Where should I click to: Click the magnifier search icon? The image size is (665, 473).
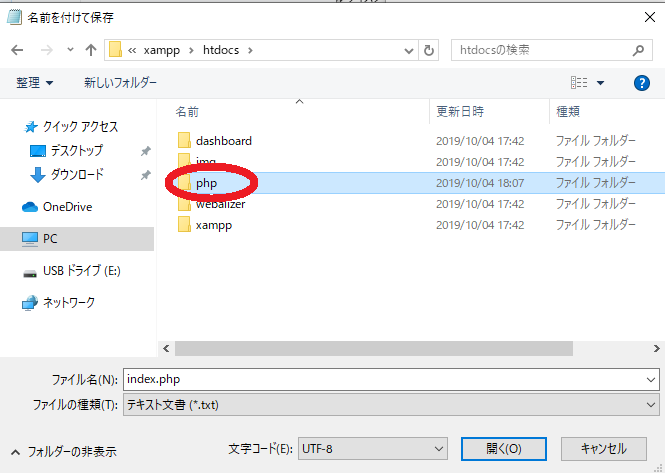[638, 50]
